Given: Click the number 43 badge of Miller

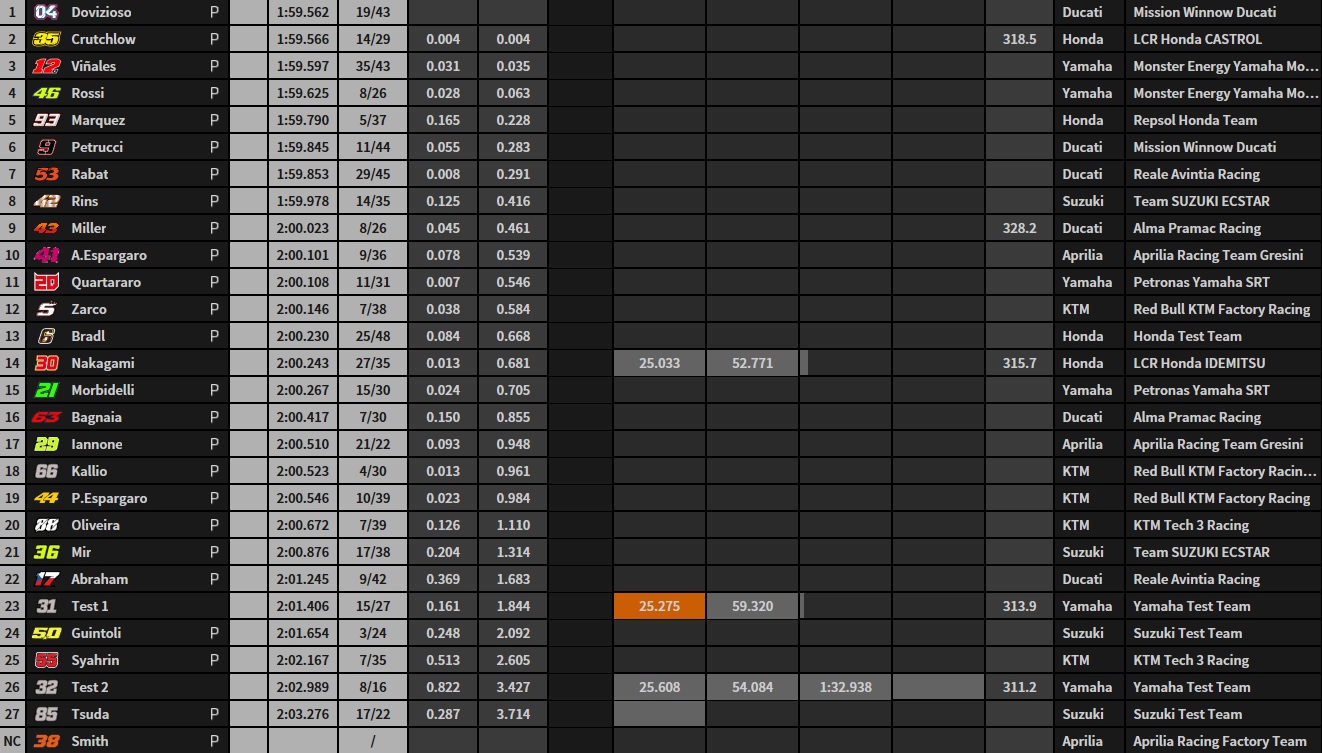Looking at the screenshot, I should pyautogui.click(x=46, y=228).
